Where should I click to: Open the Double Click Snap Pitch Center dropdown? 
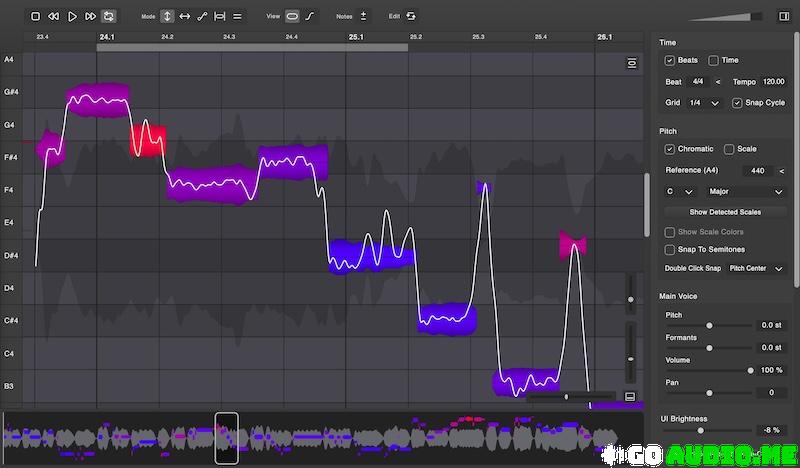click(757, 268)
